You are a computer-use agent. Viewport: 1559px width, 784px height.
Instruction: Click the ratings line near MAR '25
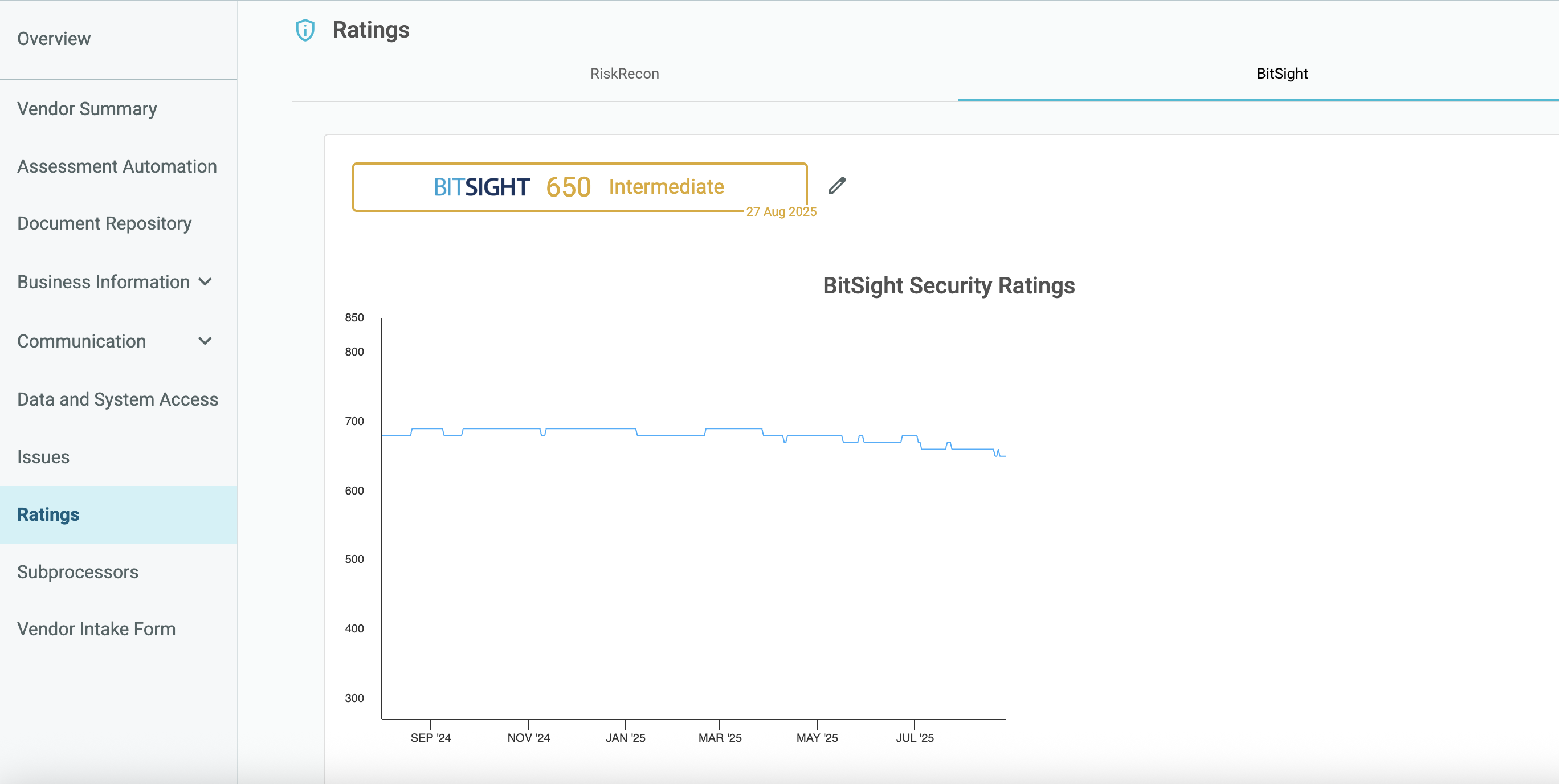pos(720,429)
